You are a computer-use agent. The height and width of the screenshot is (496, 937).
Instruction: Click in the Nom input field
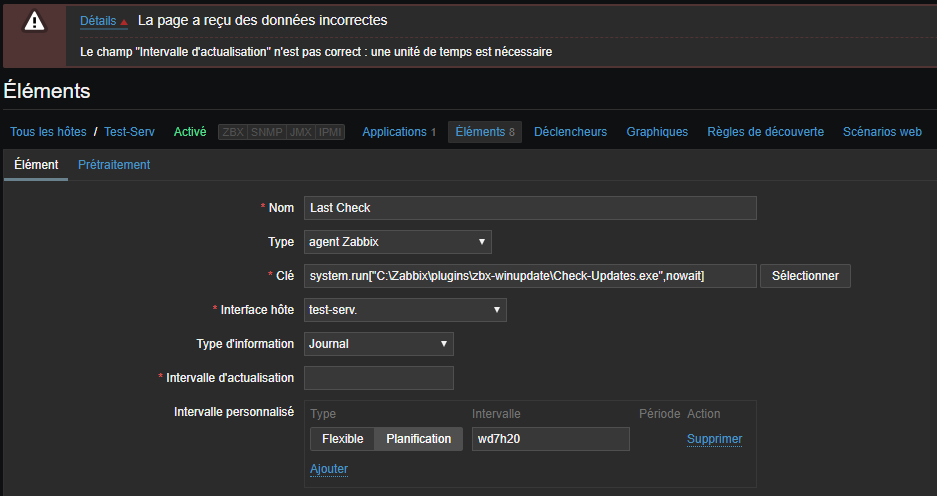coord(530,208)
